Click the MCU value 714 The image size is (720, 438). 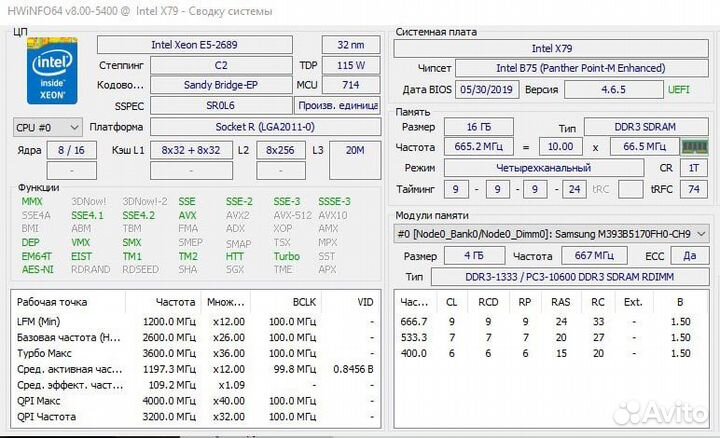click(x=351, y=85)
